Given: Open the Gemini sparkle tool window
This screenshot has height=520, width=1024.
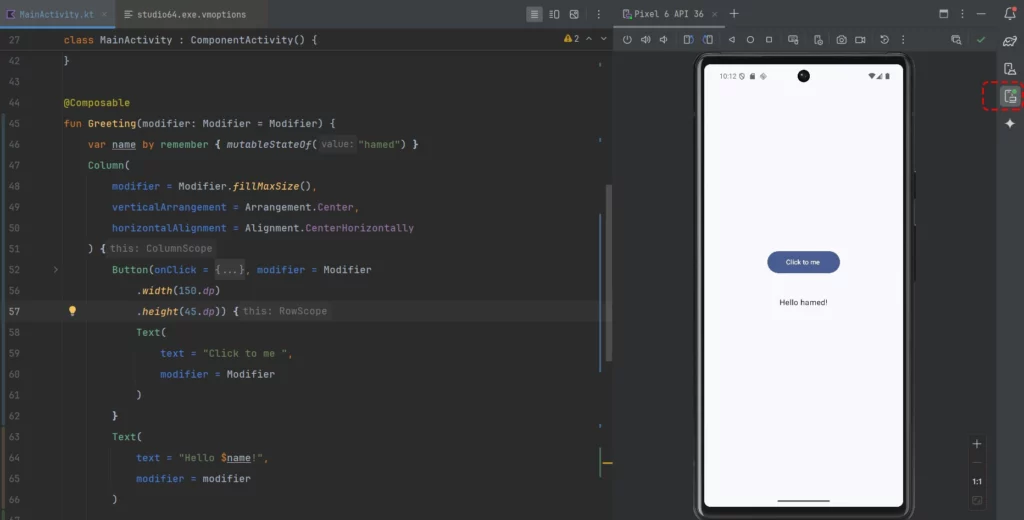Looking at the screenshot, I should point(1010,123).
